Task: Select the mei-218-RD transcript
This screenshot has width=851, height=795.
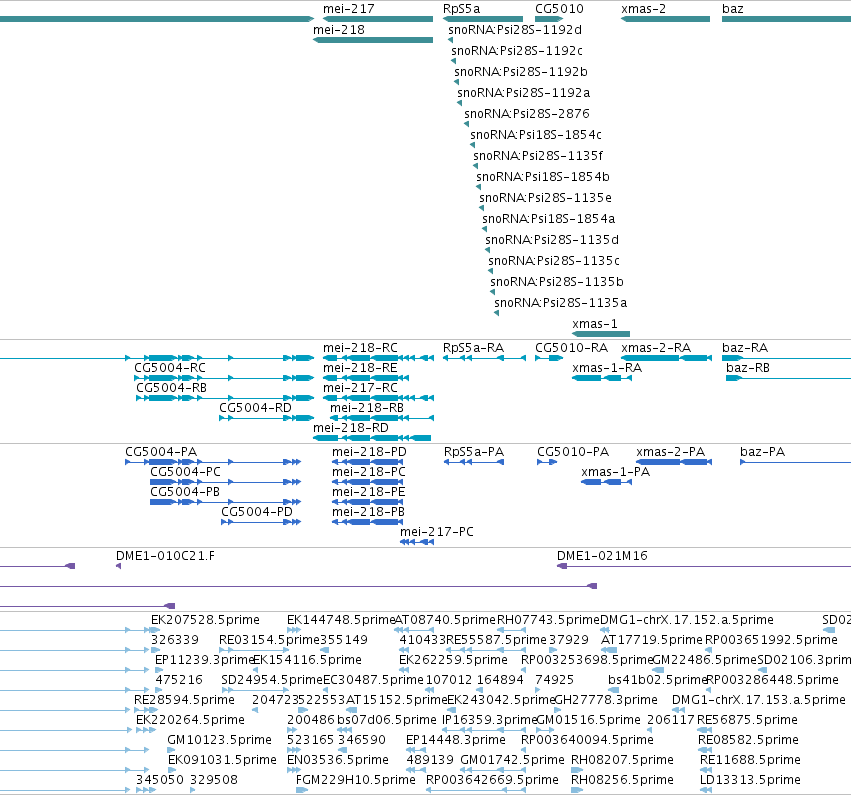Action: click(372, 438)
